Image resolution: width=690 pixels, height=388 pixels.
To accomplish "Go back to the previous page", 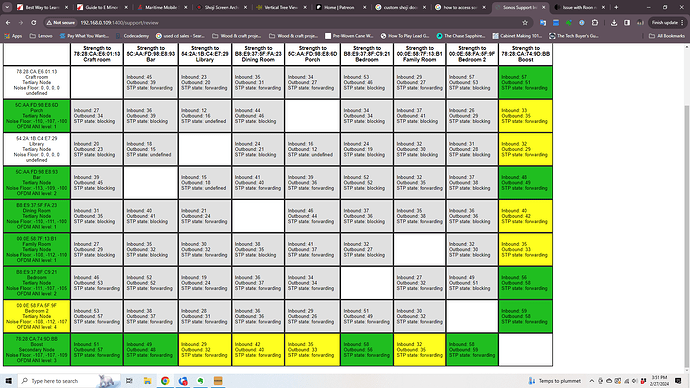I will 8,22.
